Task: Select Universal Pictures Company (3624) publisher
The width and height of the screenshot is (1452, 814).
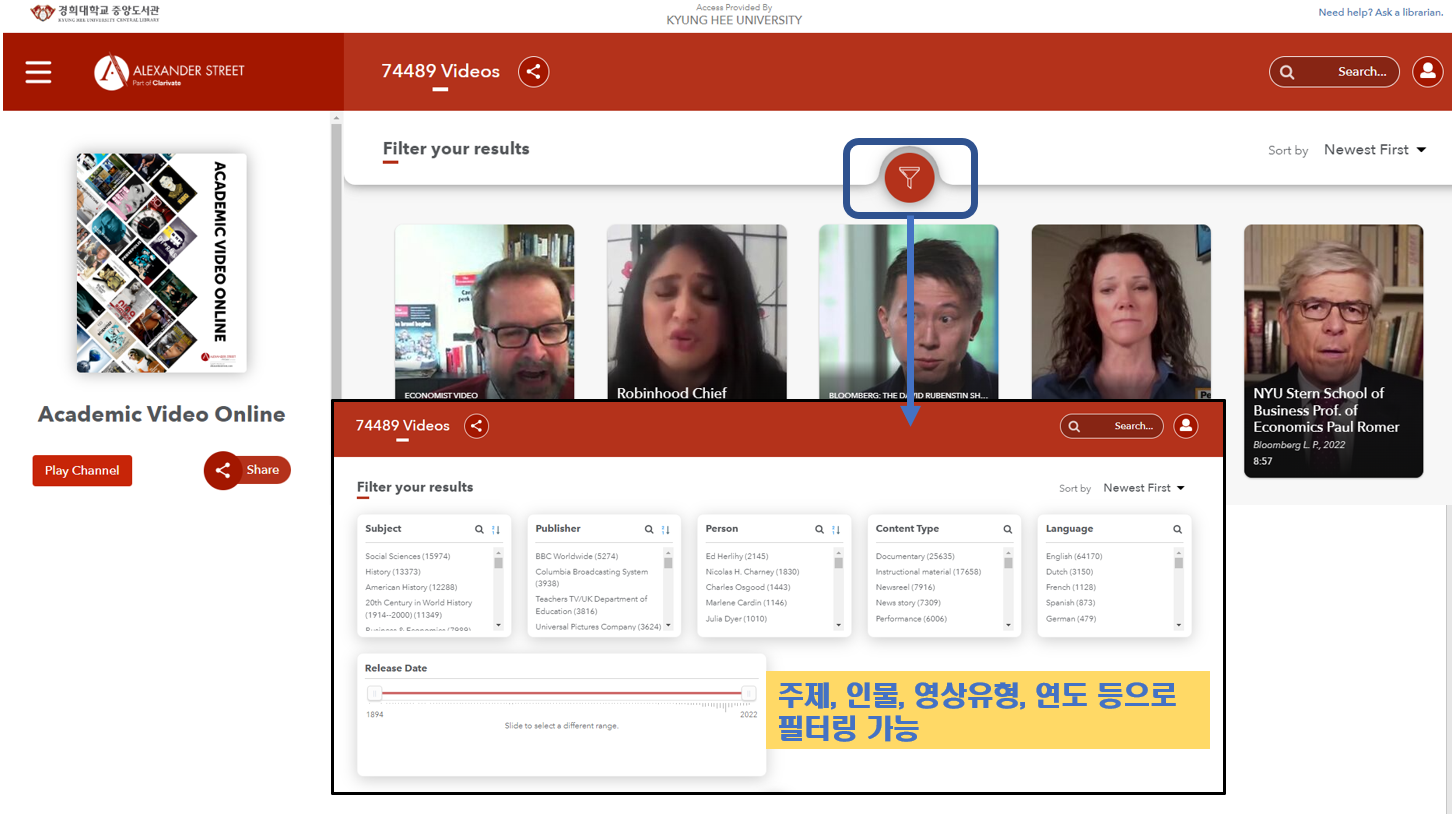Action: (598, 627)
